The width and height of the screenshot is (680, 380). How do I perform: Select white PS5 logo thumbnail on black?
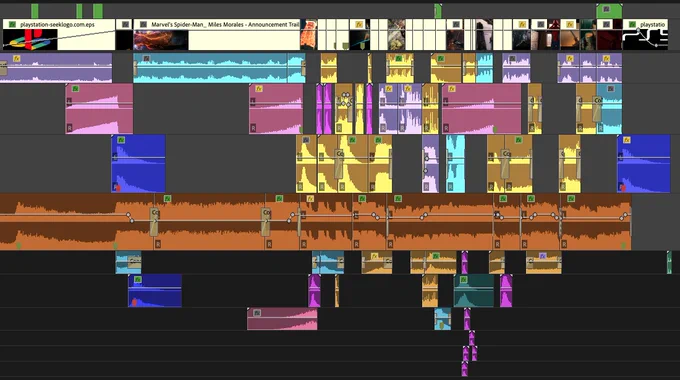coord(646,39)
